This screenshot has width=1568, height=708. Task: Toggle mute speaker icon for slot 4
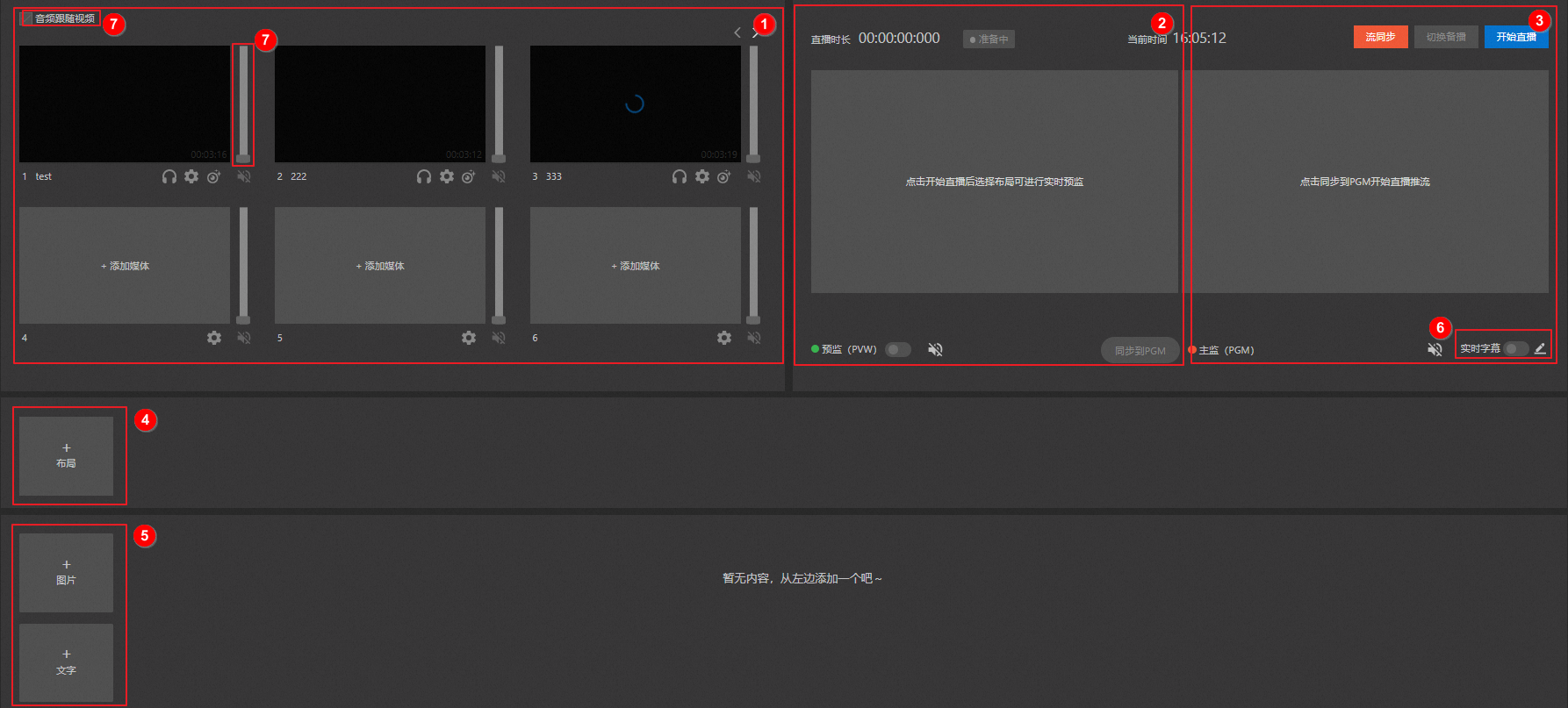point(244,338)
